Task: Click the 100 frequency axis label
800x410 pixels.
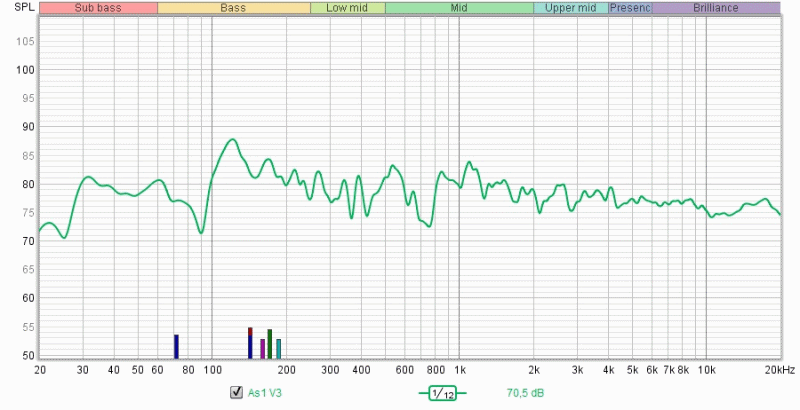Action: (x=212, y=370)
